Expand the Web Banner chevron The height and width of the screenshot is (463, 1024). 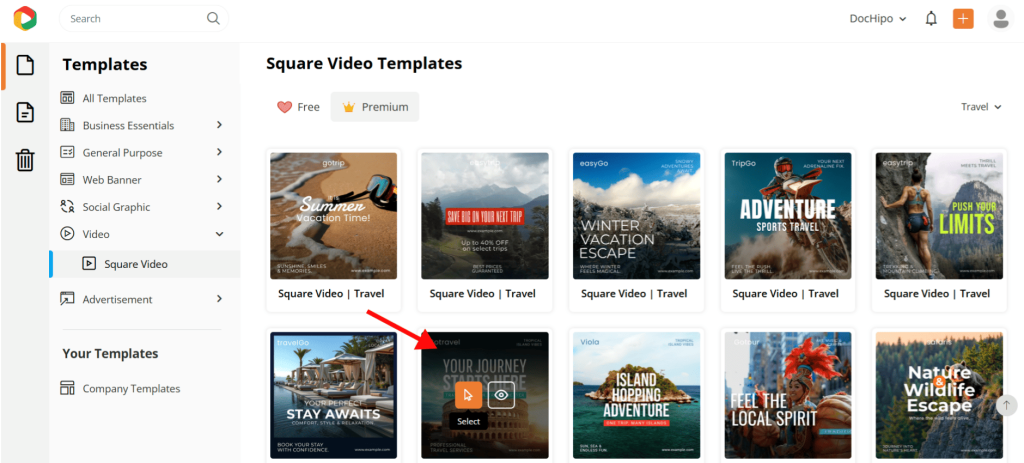(x=219, y=179)
